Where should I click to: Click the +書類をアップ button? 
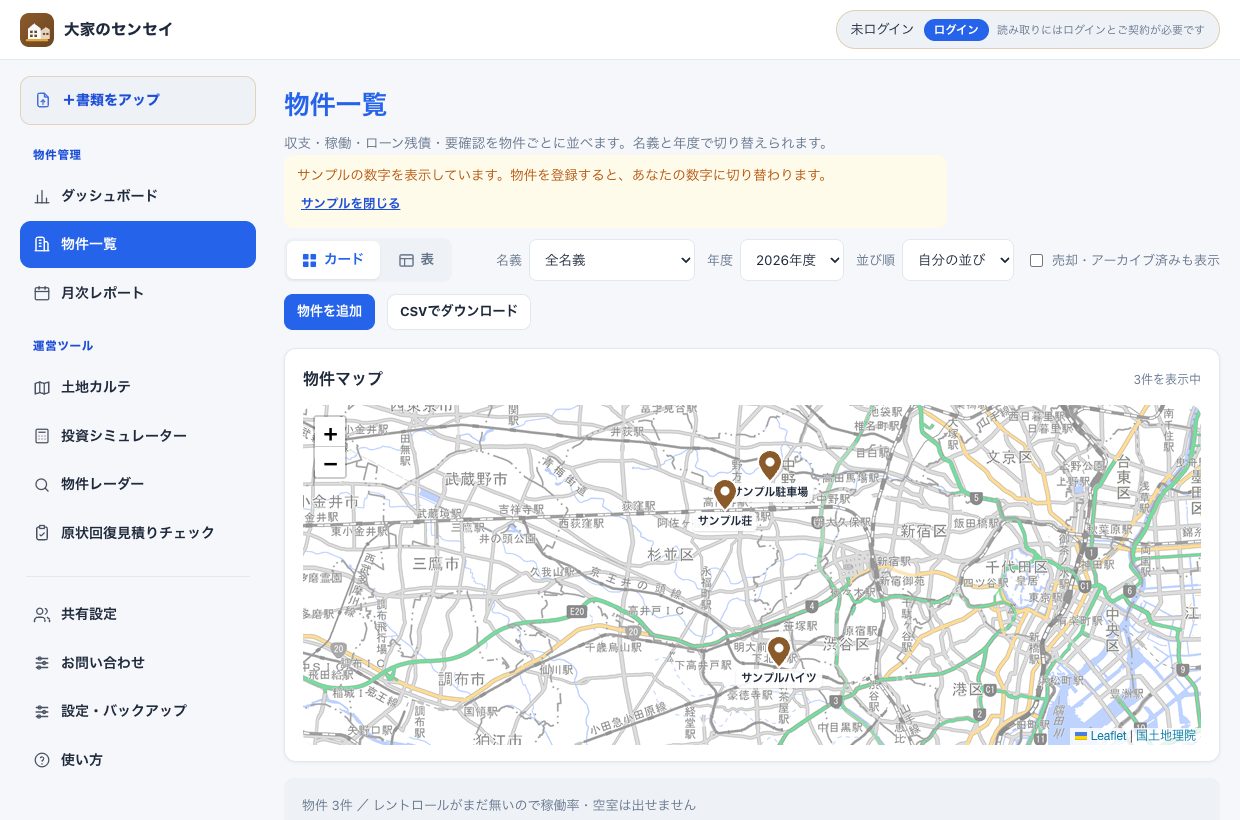pos(138,100)
